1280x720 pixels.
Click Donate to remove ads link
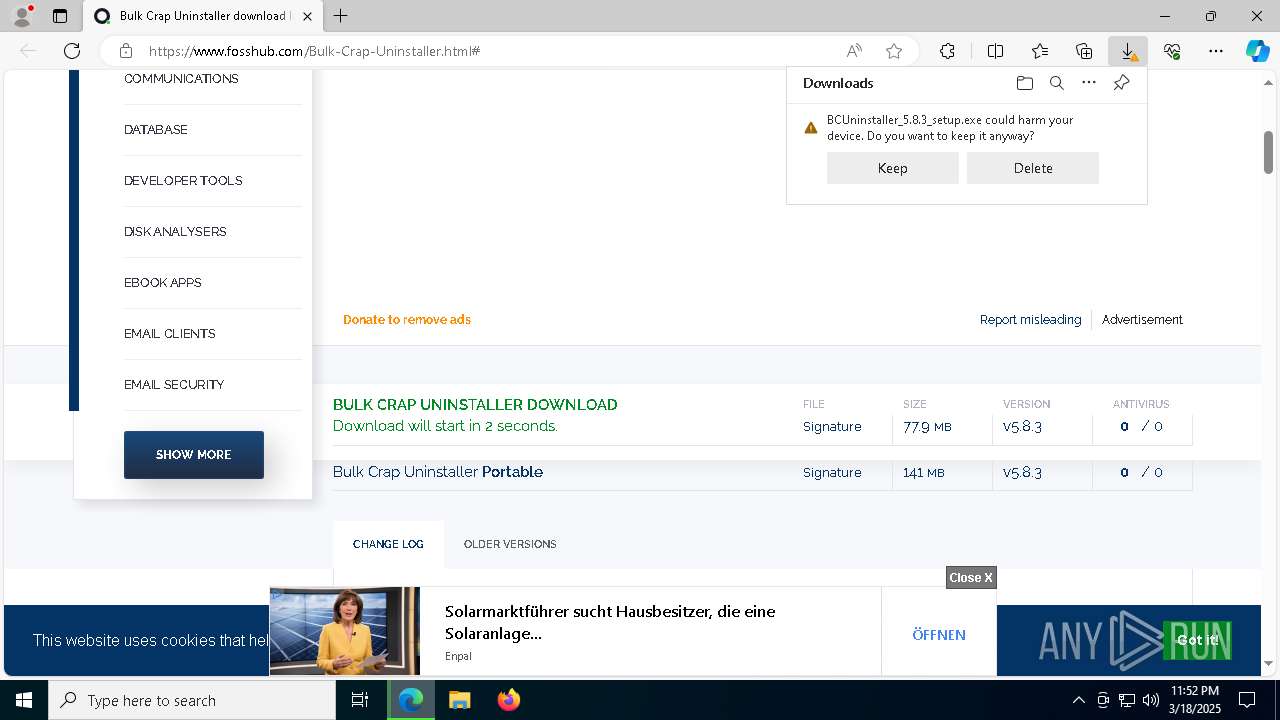(x=407, y=320)
